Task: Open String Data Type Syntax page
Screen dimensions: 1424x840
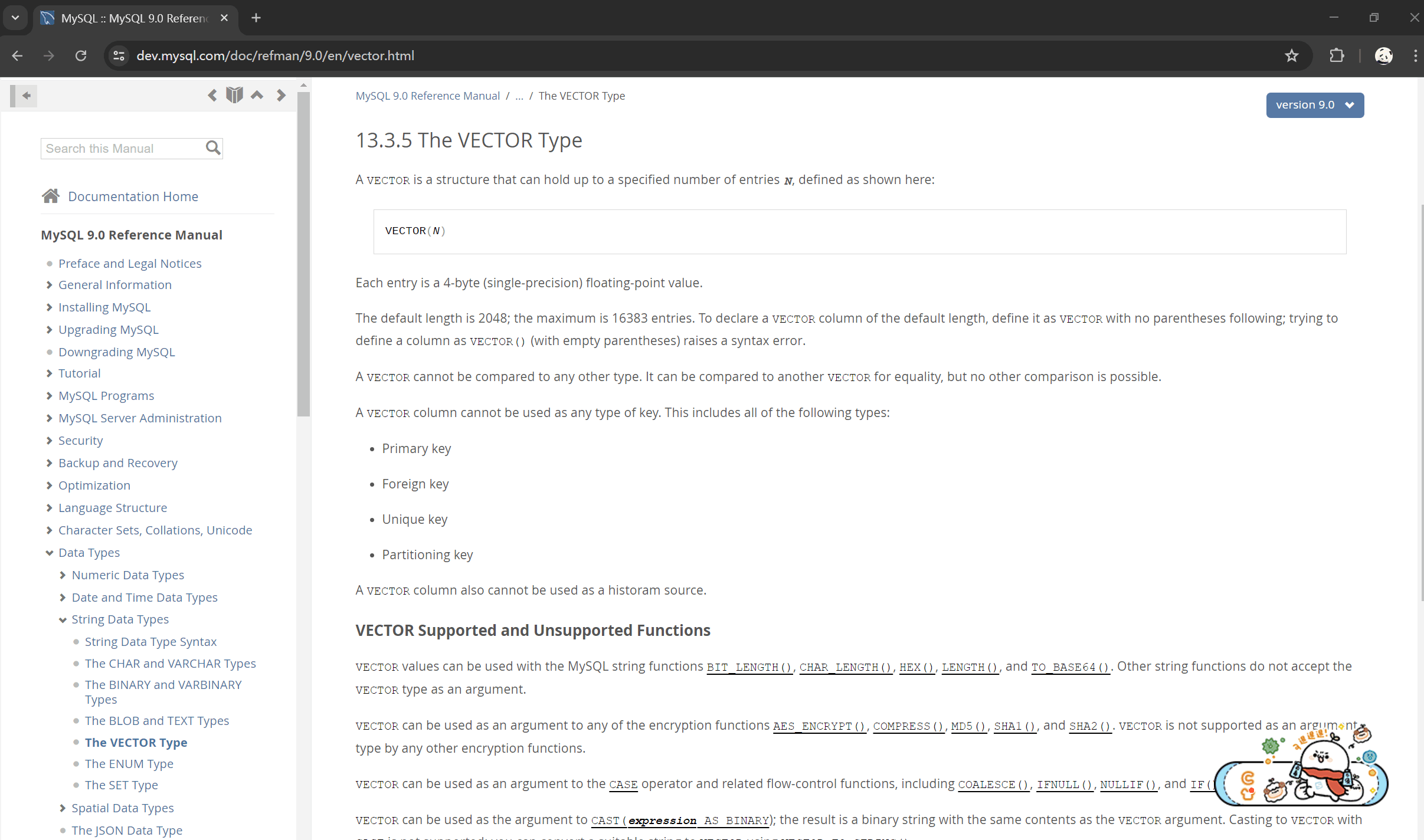Action: pyautogui.click(x=150, y=642)
